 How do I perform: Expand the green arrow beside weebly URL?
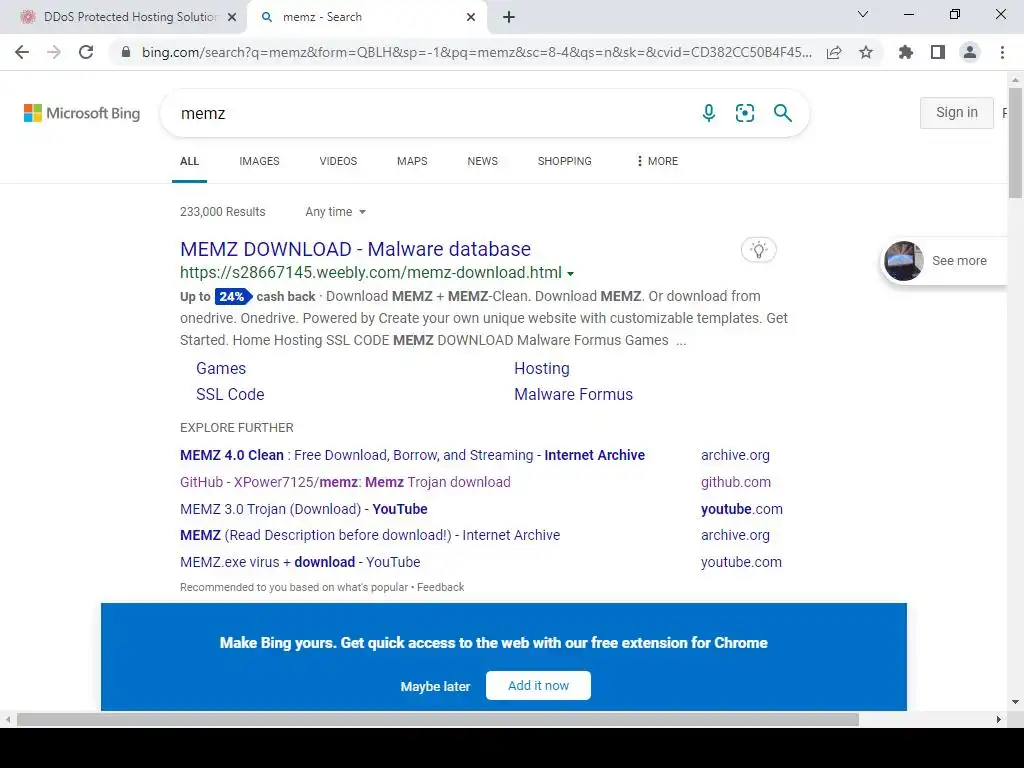pyautogui.click(x=571, y=274)
